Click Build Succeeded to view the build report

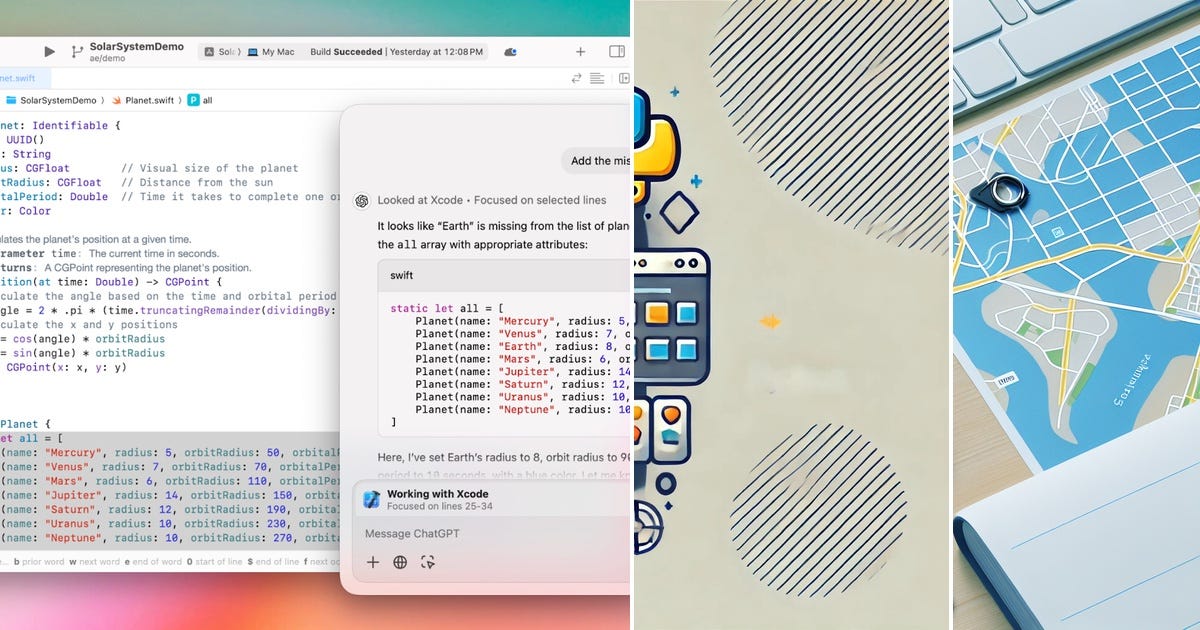coord(343,51)
